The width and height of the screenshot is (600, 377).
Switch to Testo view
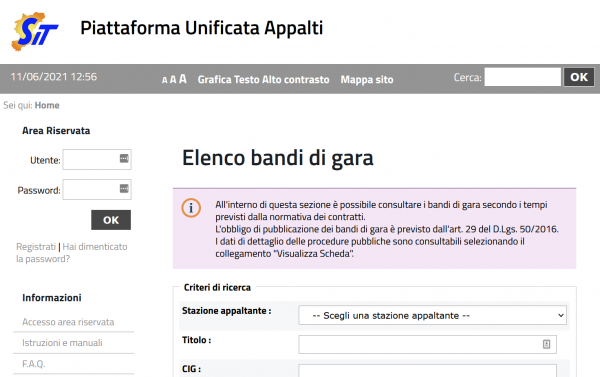pos(246,80)
